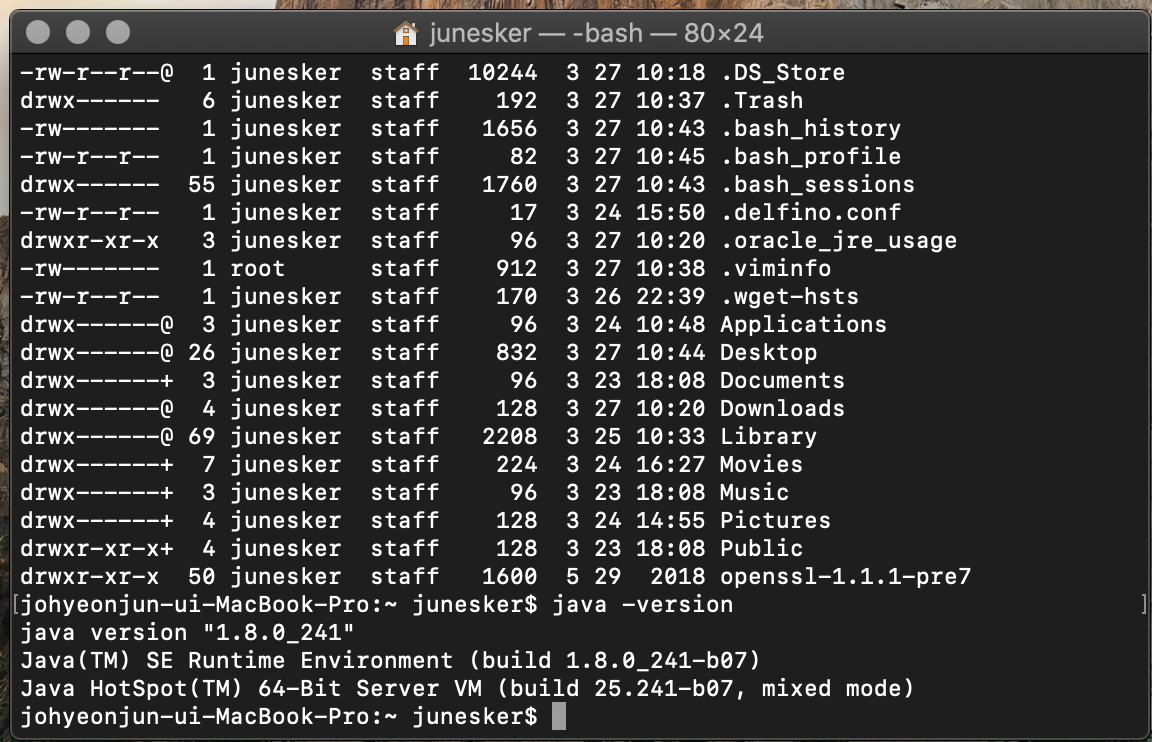The image size is (1152, 742).
Task: Click the 'Movies' directory name
Action: point(762,464)
